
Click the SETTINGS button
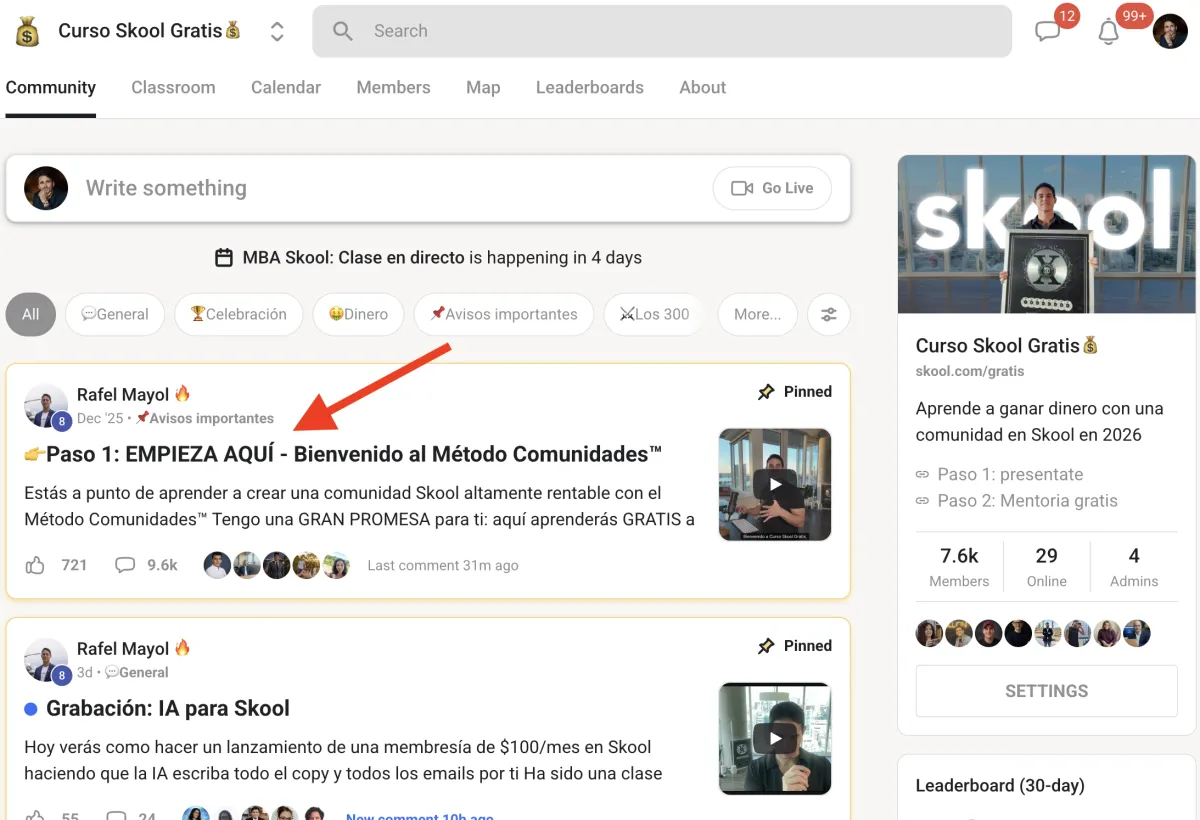click(x=1047, y=691)
